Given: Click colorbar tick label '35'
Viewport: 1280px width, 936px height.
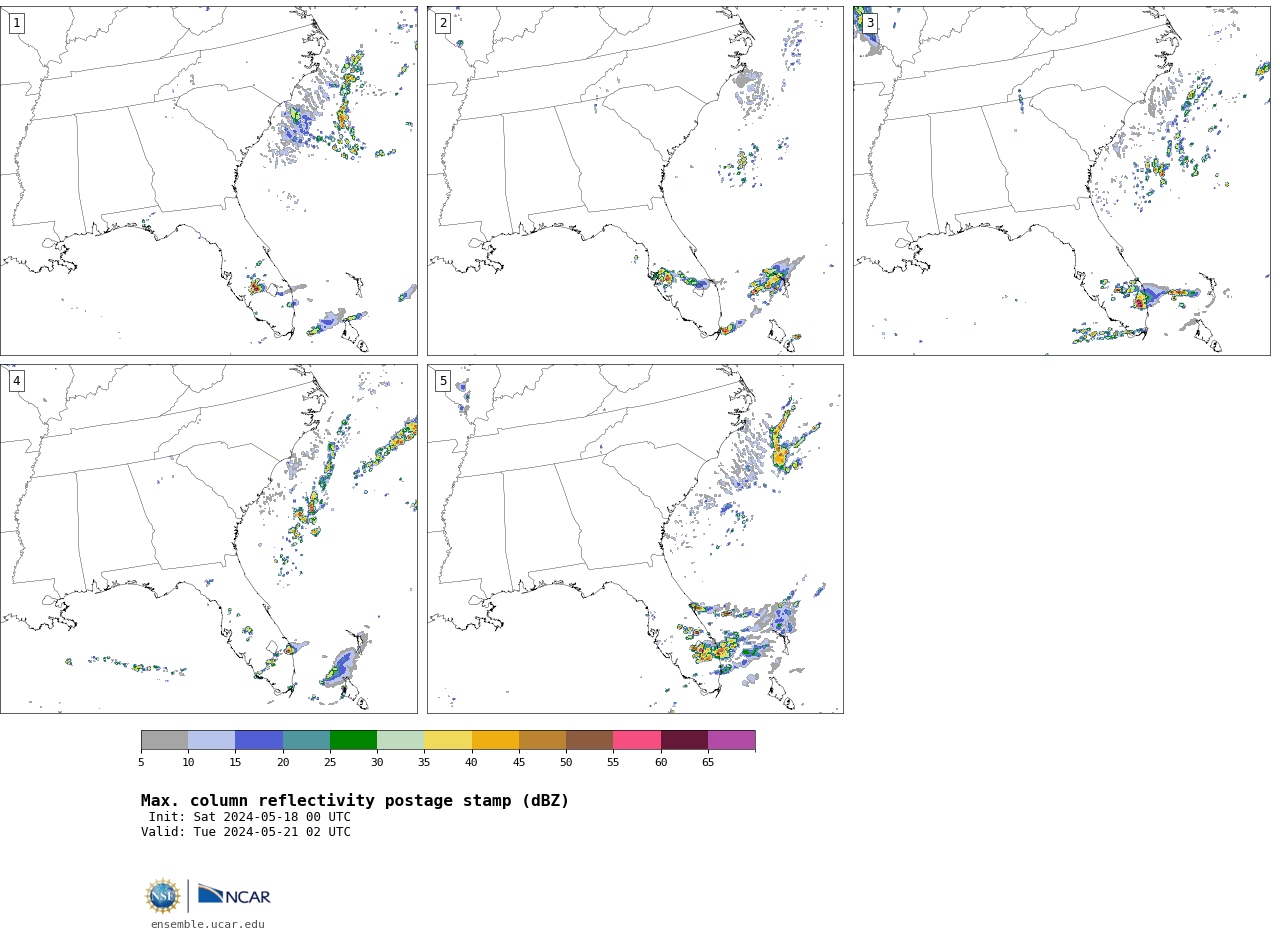Looking at the screenshot, I should [424, 763].
